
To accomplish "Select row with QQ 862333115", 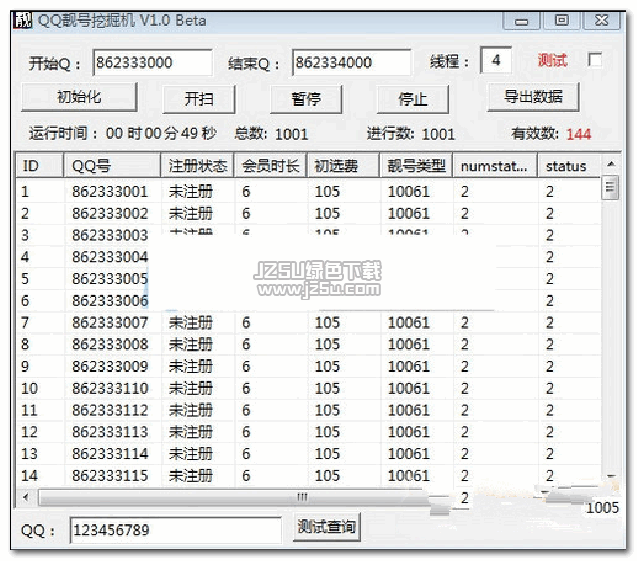I will click(308, 475).
